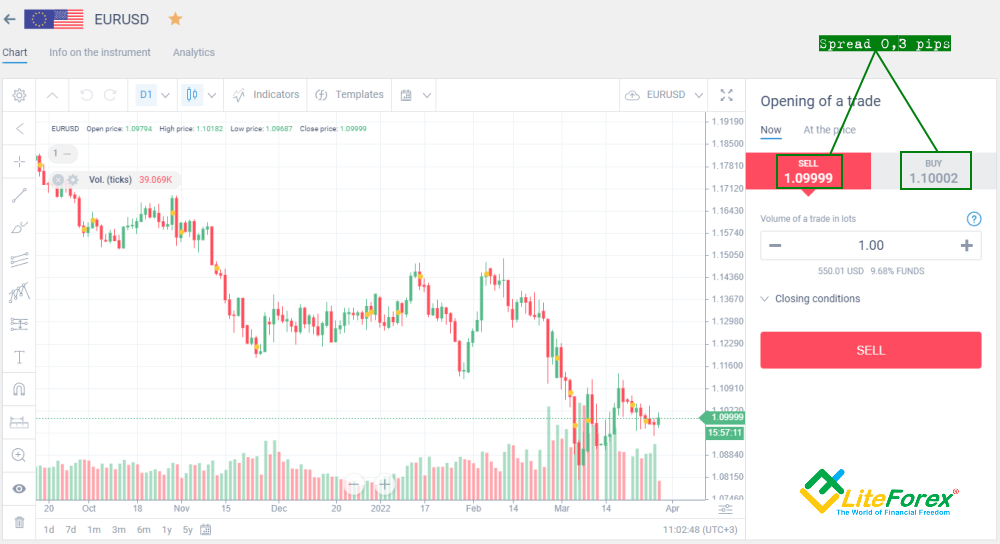
Task: Expand chart to fullscreen
Action: [726, 95]
